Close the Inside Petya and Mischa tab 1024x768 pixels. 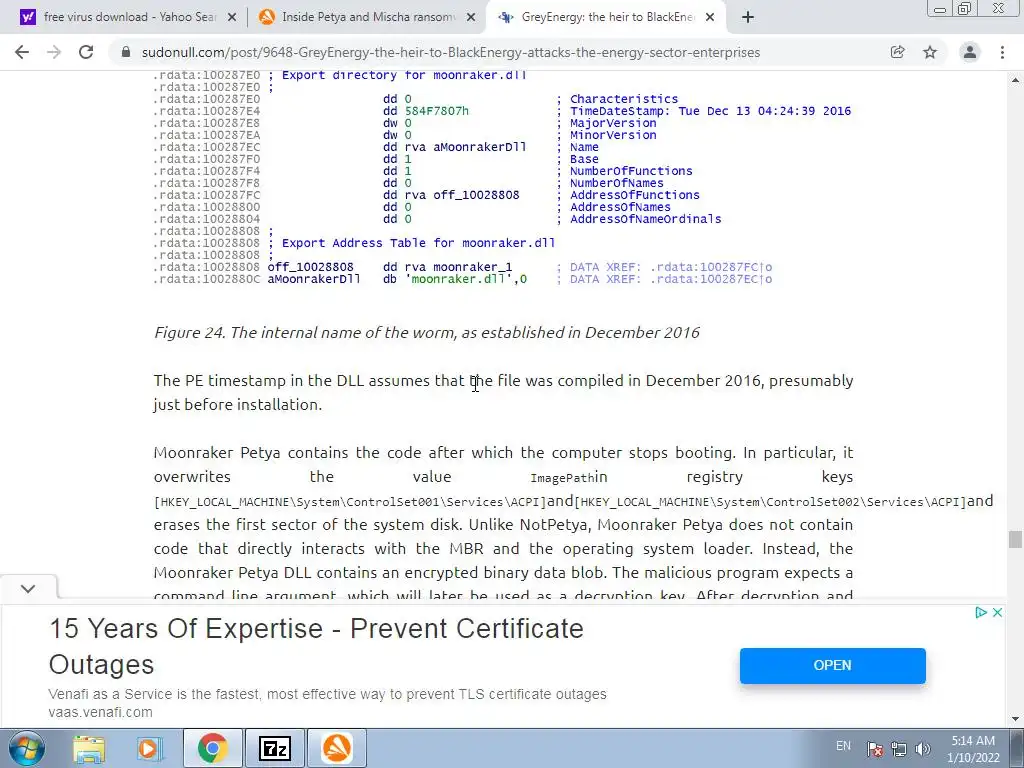pyautogui.click(x=471, y=18)
